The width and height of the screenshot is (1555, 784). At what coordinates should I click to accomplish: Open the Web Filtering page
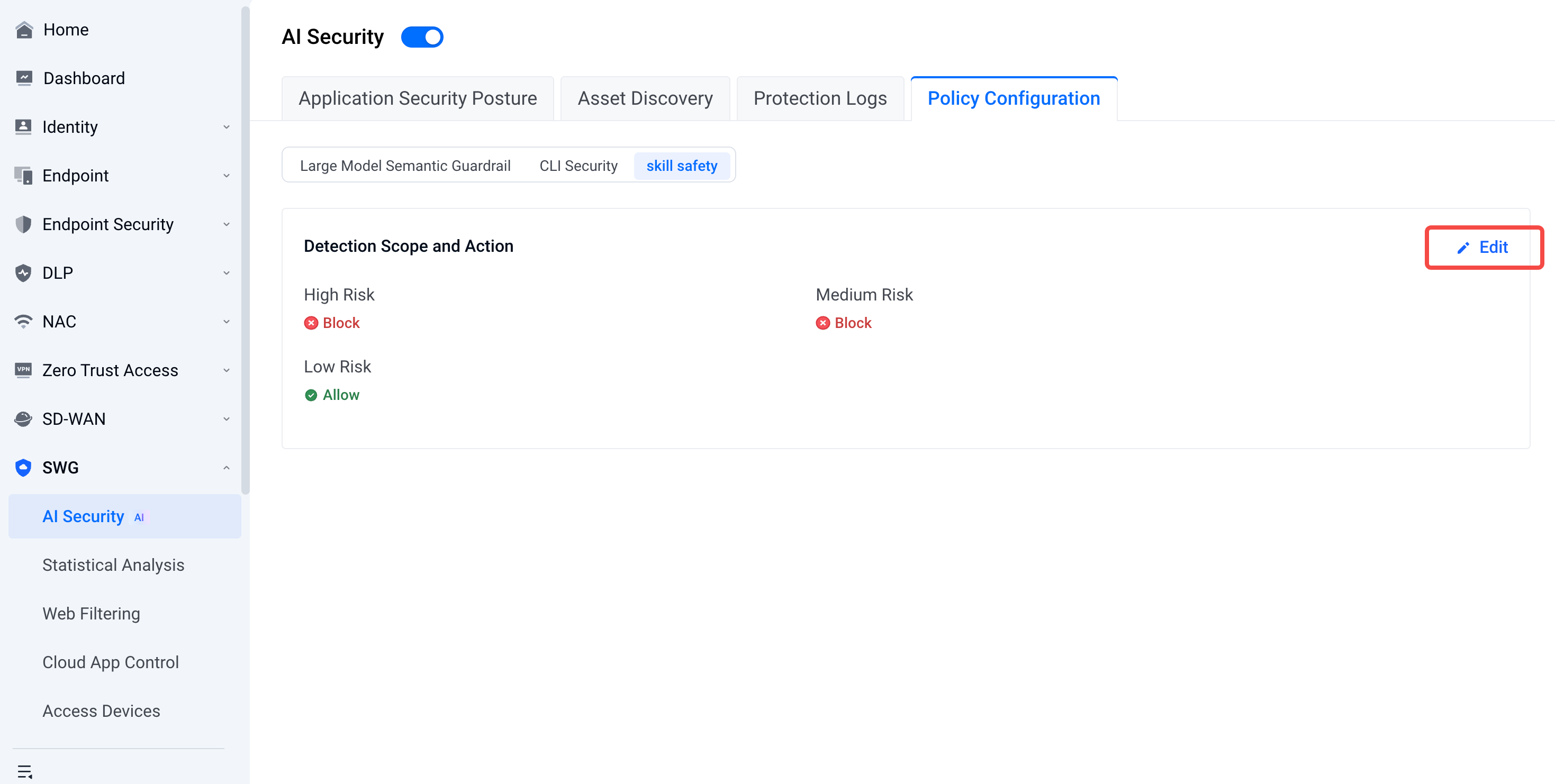(x=91, y=613)
